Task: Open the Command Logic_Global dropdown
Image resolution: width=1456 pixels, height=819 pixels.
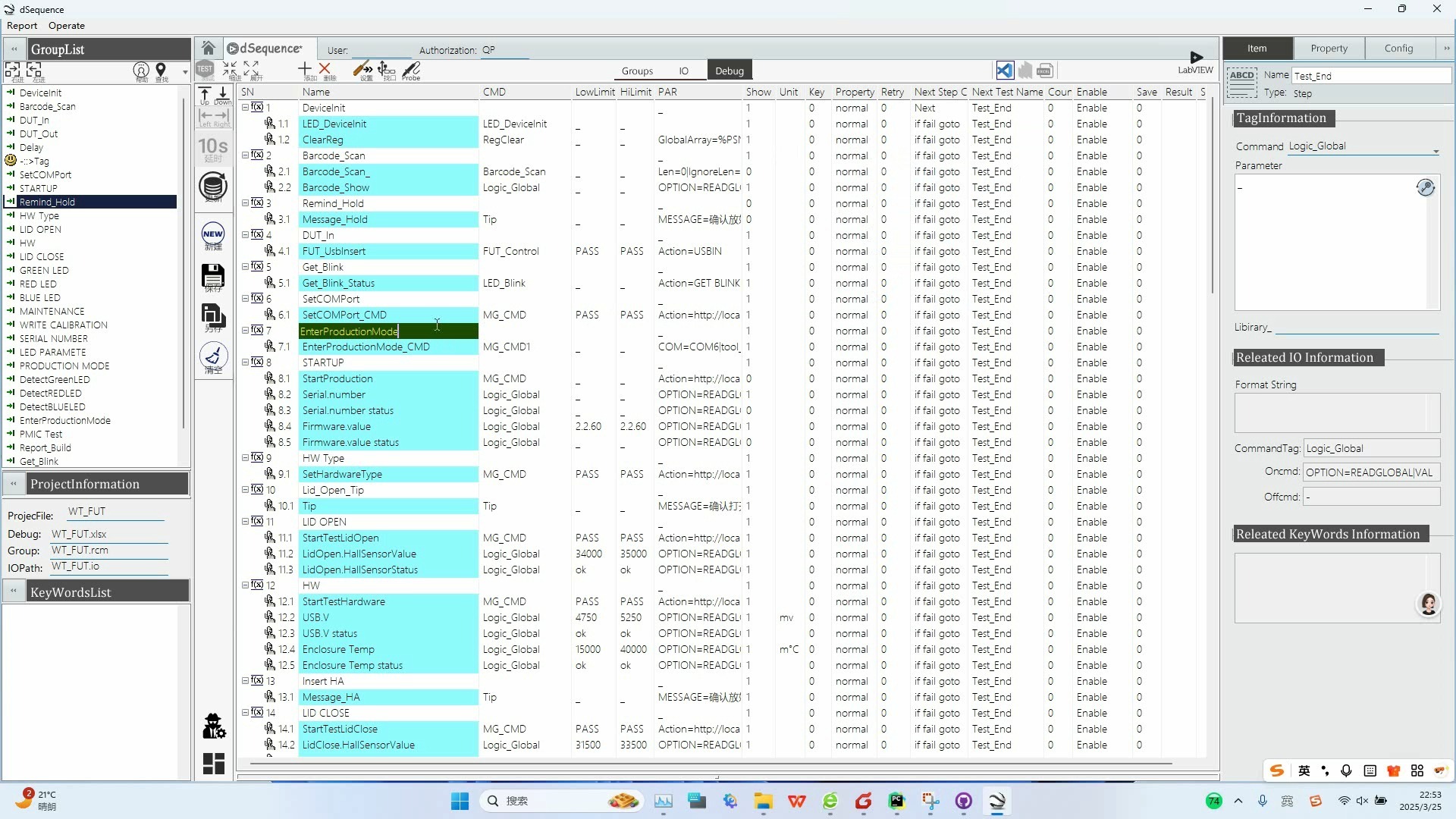Action: pos(1437,150)
